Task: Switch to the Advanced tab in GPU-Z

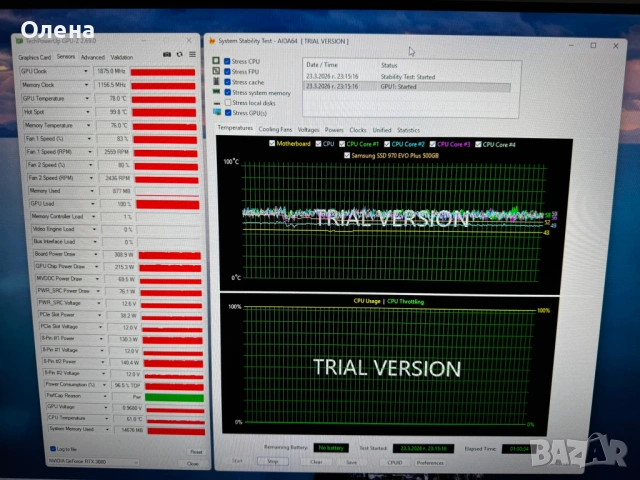Action: (x=91, y=57)
